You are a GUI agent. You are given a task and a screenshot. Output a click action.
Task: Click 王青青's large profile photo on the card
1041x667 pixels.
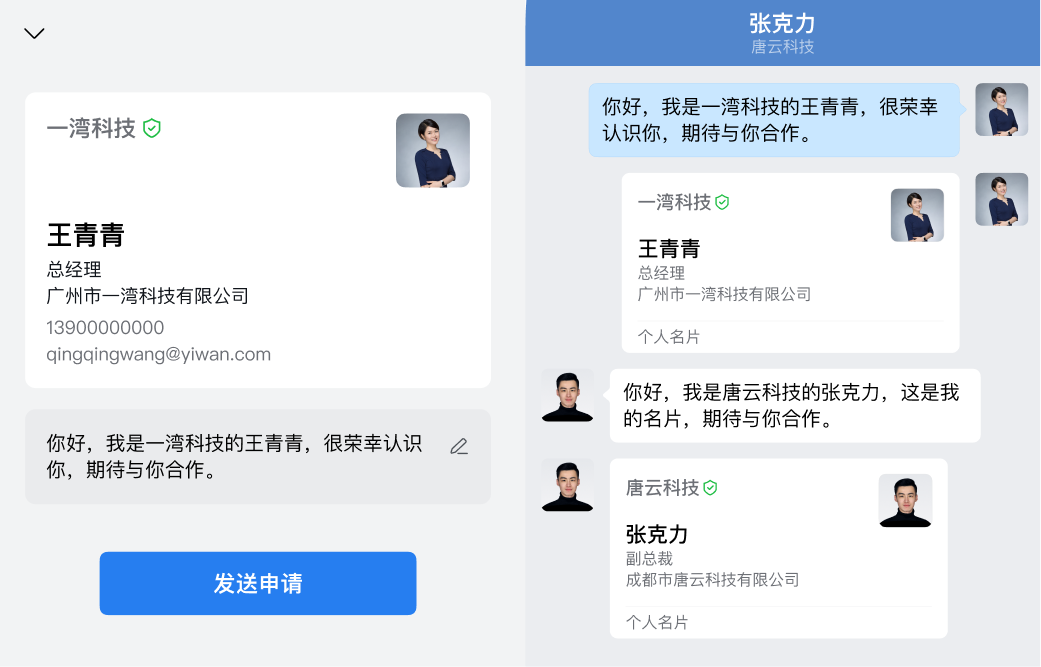coord(433,151)
